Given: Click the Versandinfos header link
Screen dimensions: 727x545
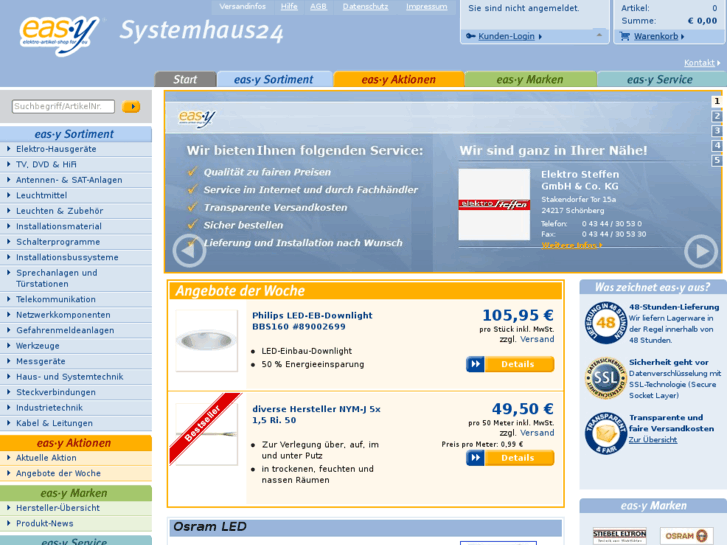Looking at the screenshot, I should coord(242,6).
